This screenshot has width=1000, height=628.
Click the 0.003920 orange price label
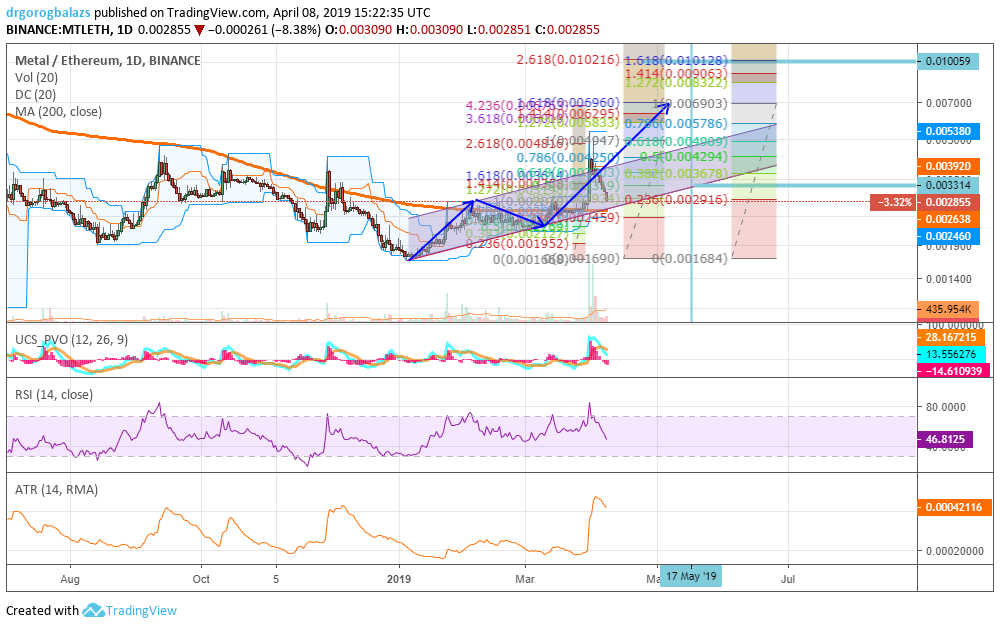click(x=948, y=166)
